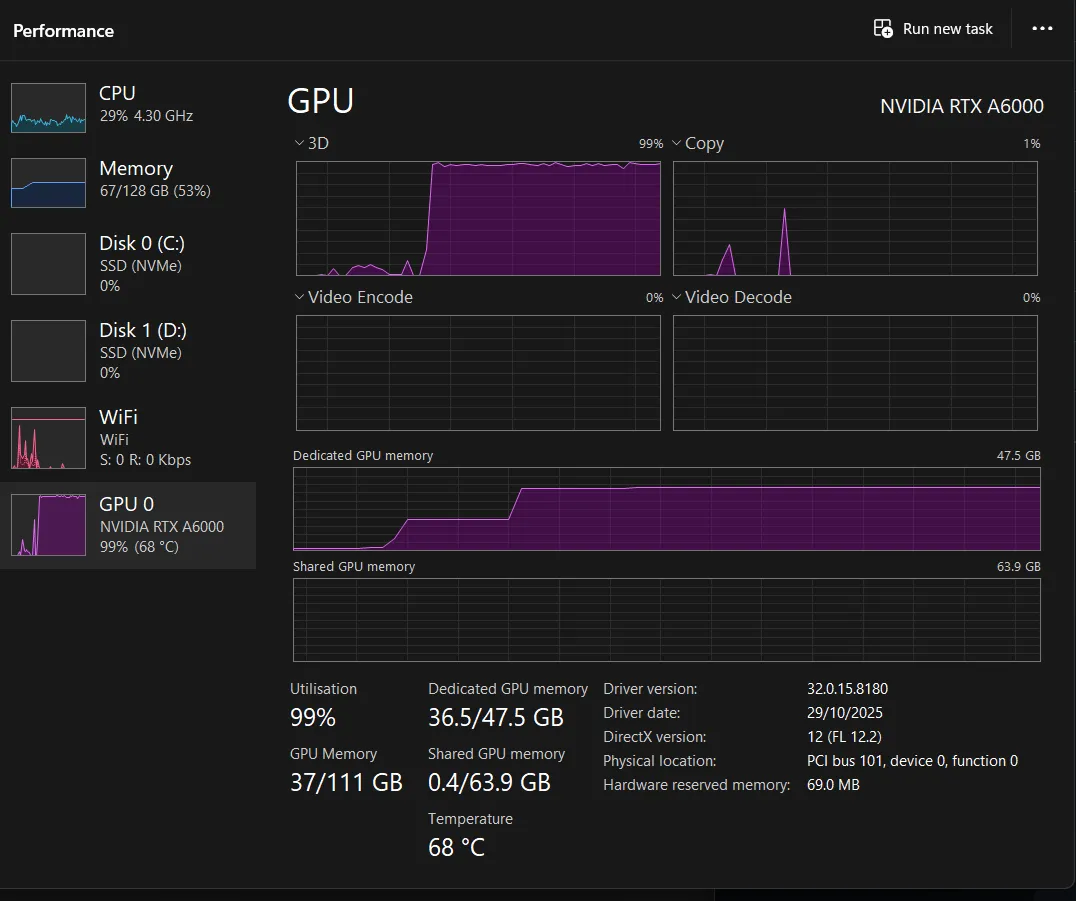Select the Disk 1 (D:) thumbnail

point(48,351)
